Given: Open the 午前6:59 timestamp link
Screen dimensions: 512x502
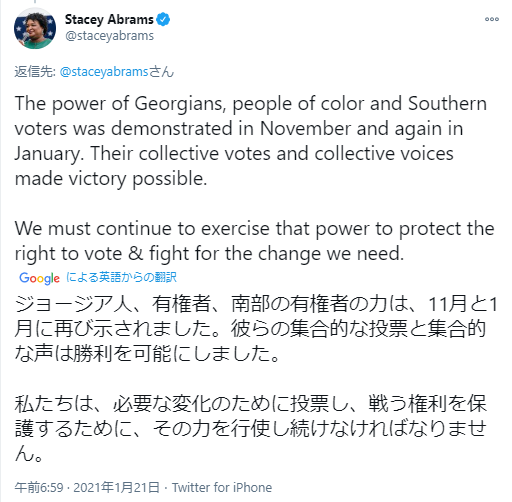Looking at the screenshot, I should pyautogui.click(x=39, y=488).
